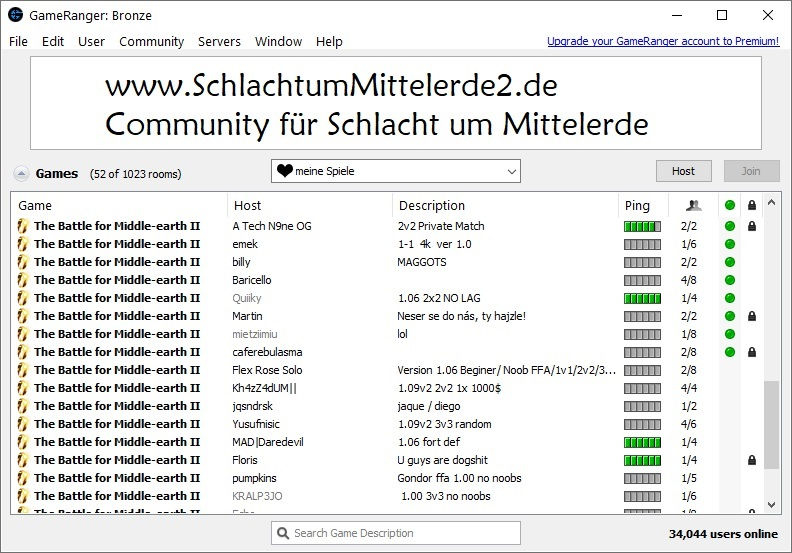Open the Community menu
This screenshot has width=792, height=553.
[x=152, y=41]
